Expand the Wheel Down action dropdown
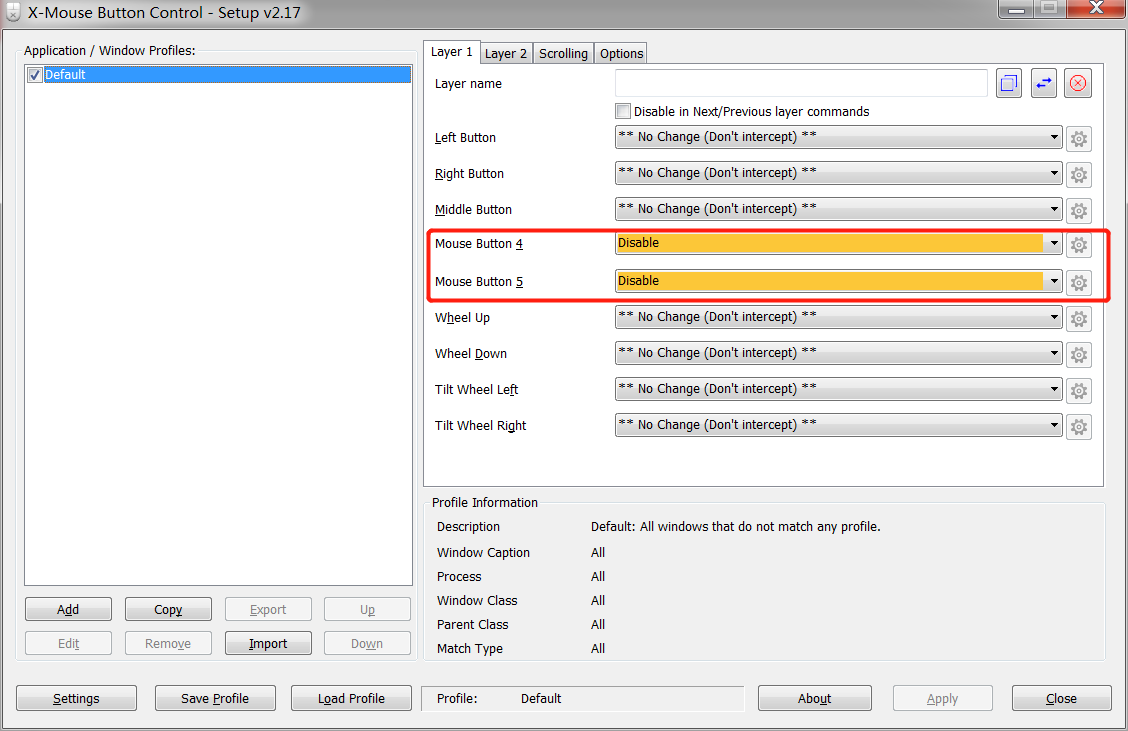 839,353
